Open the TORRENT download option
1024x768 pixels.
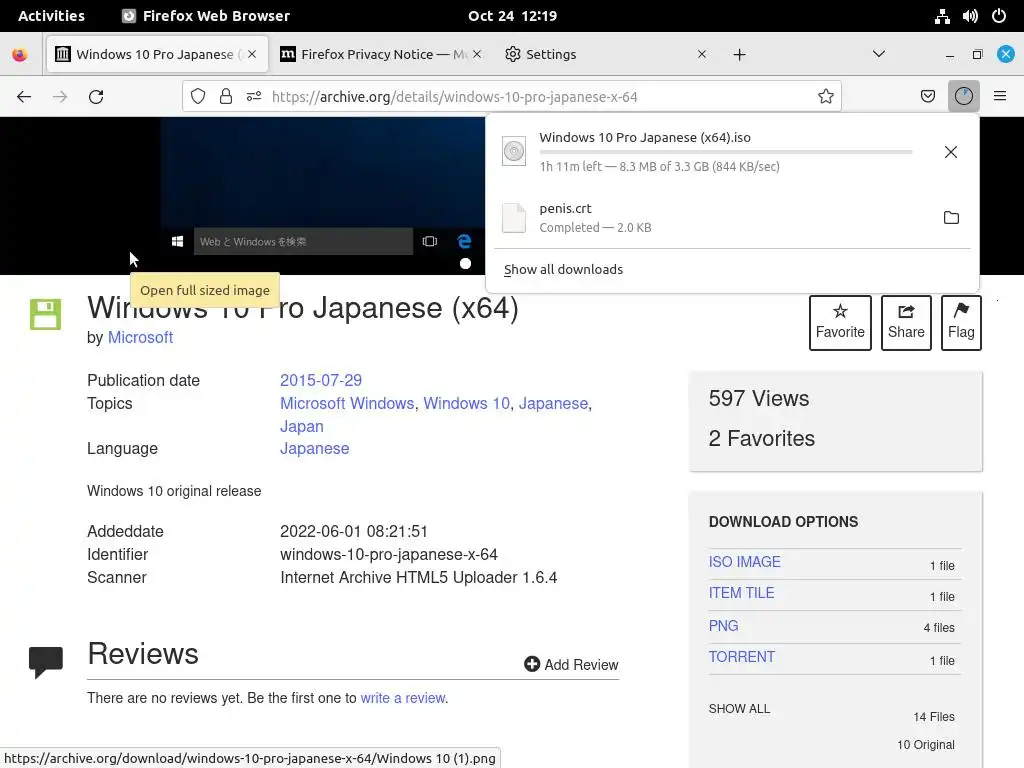coord(742,657)
